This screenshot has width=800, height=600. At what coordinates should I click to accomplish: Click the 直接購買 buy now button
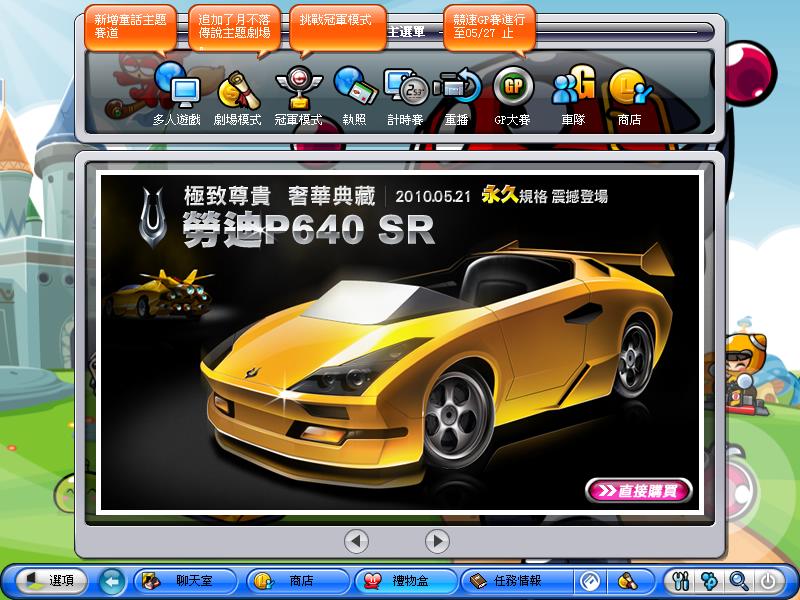638,491
